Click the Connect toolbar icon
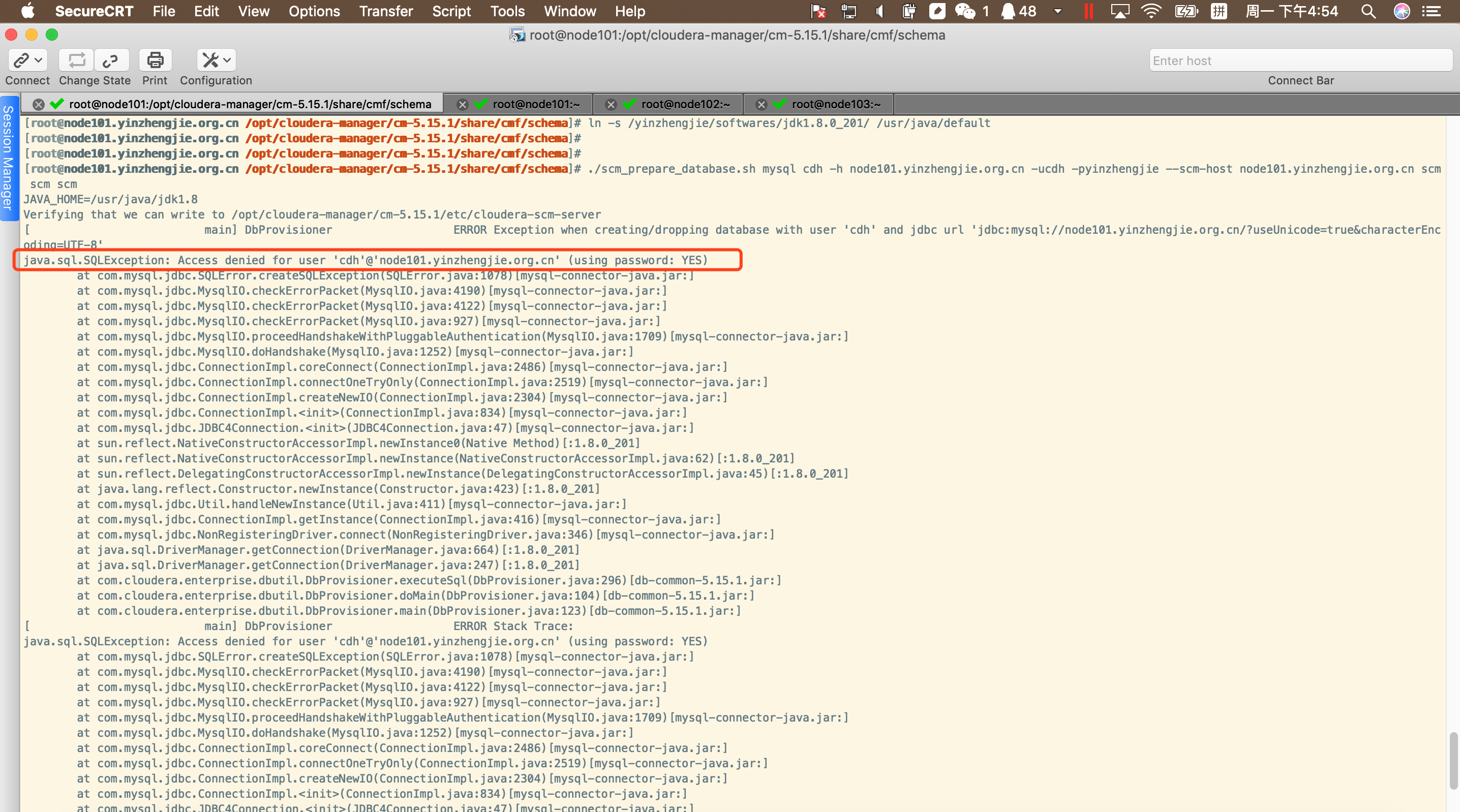Viewport: 1460px width, 812px height. 21,60
